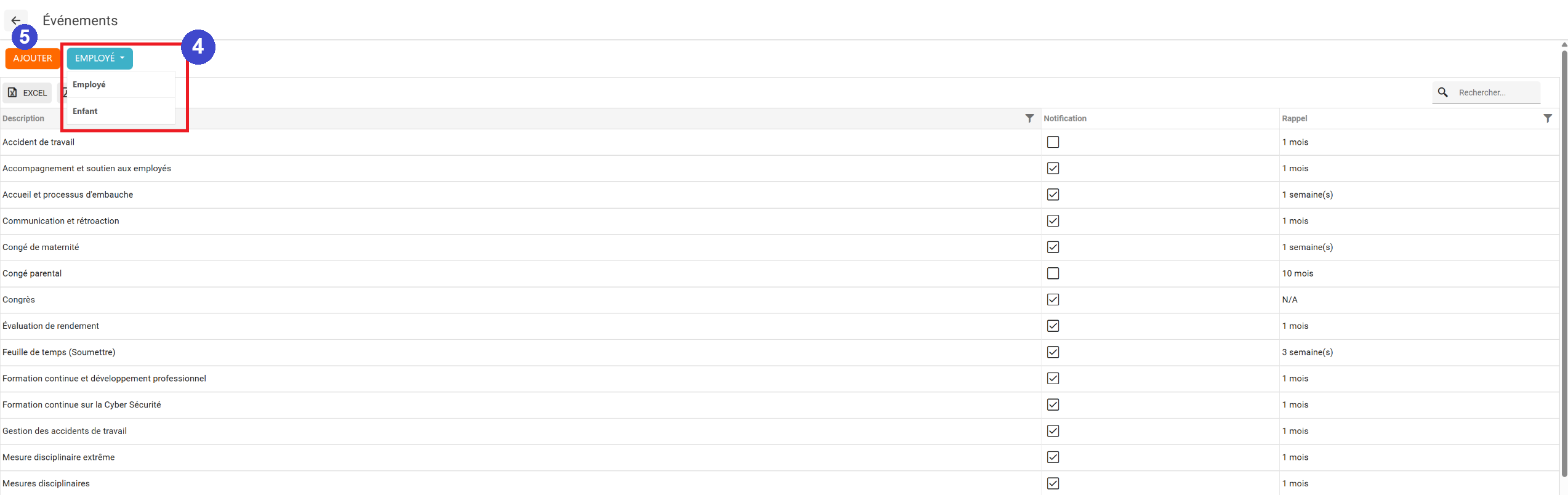This screenshot has width=1568, height=495.
Task: Click the Excel export icon
Action: tap(12, 93)
